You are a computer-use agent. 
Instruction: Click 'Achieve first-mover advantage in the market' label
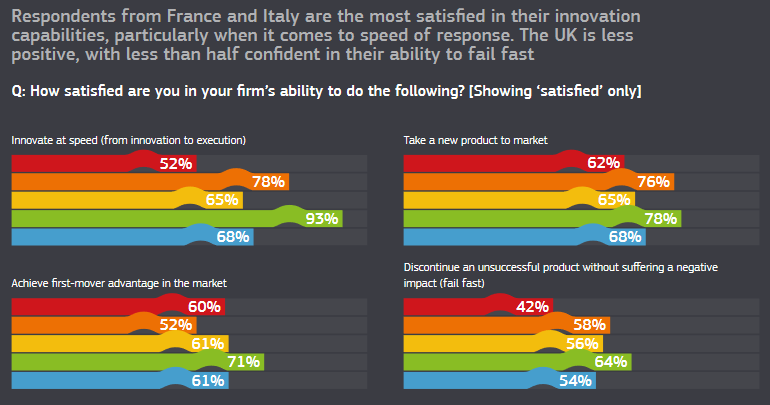point(119,283)
